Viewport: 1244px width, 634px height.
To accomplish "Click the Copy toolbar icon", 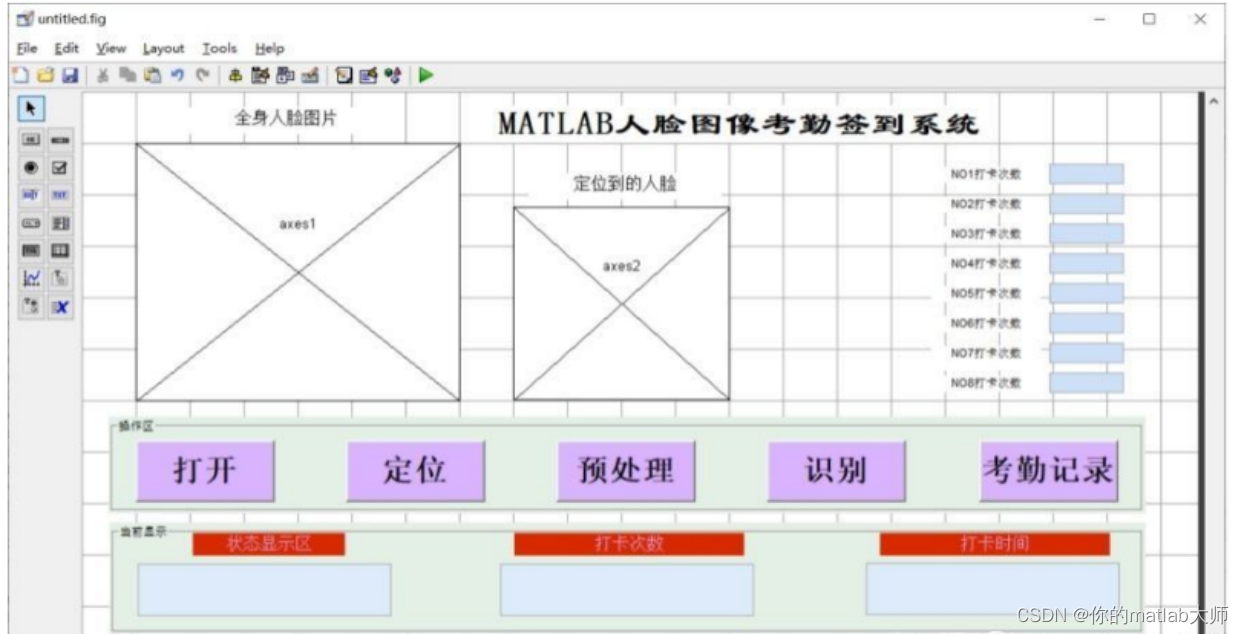I will [128, 75].
